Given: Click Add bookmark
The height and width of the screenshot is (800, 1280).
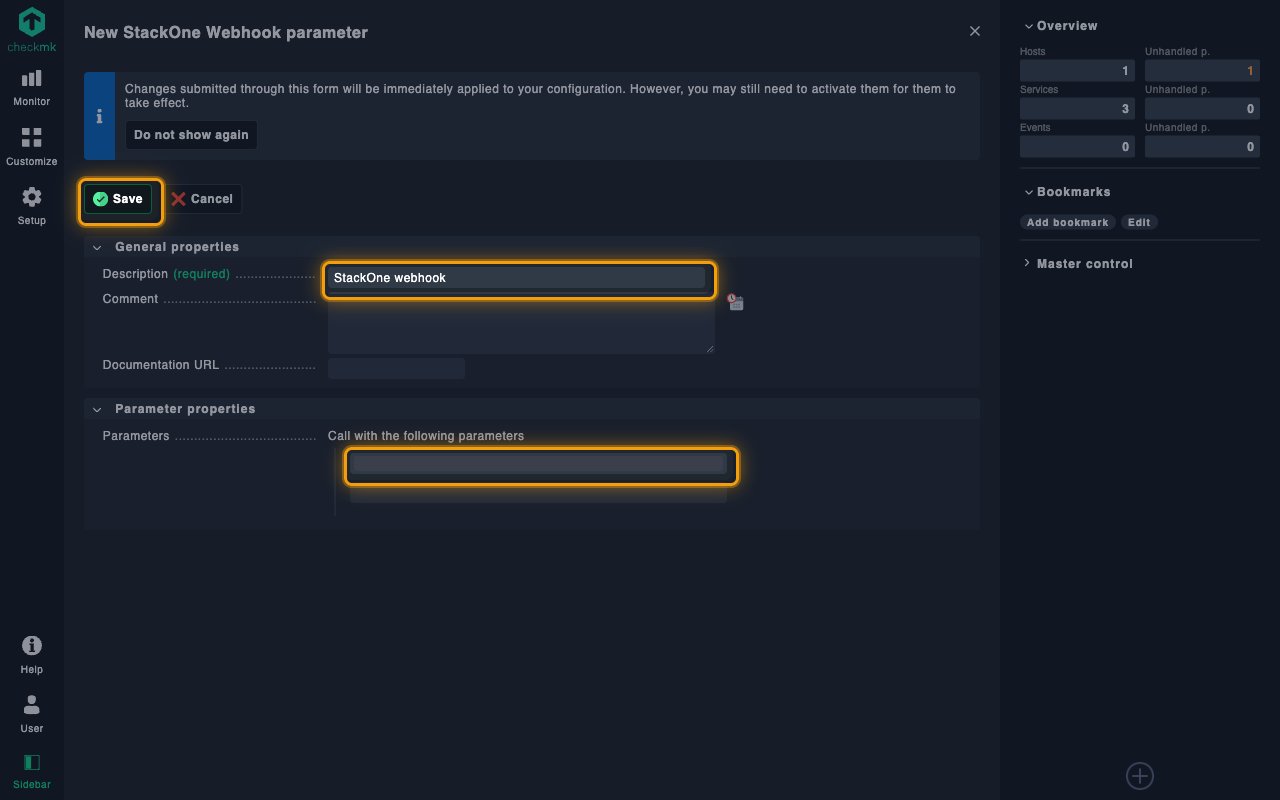Looking at the screenshot, I should pos(1068,222).
